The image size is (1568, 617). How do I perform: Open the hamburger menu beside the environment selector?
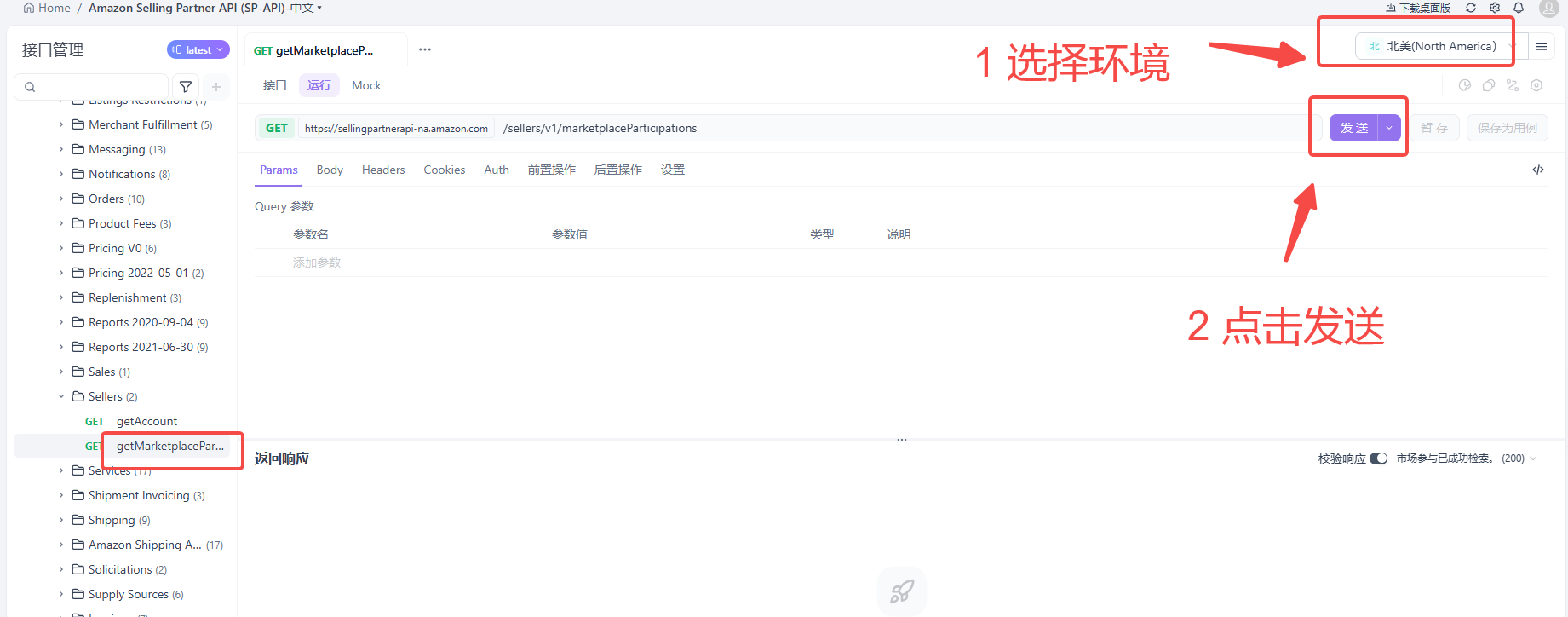coord(1542,47)
